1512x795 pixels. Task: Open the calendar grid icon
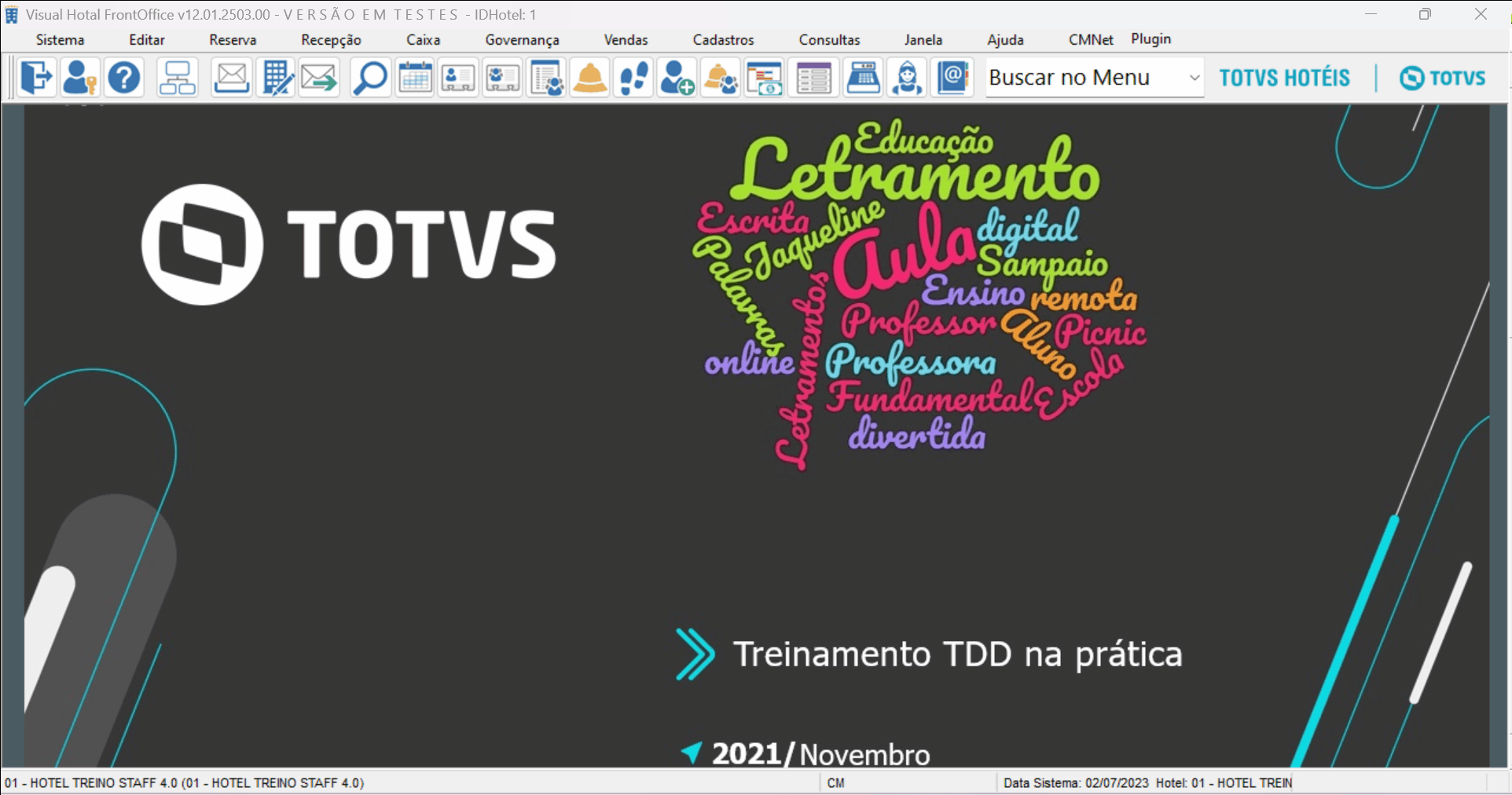tap(414, 78)
